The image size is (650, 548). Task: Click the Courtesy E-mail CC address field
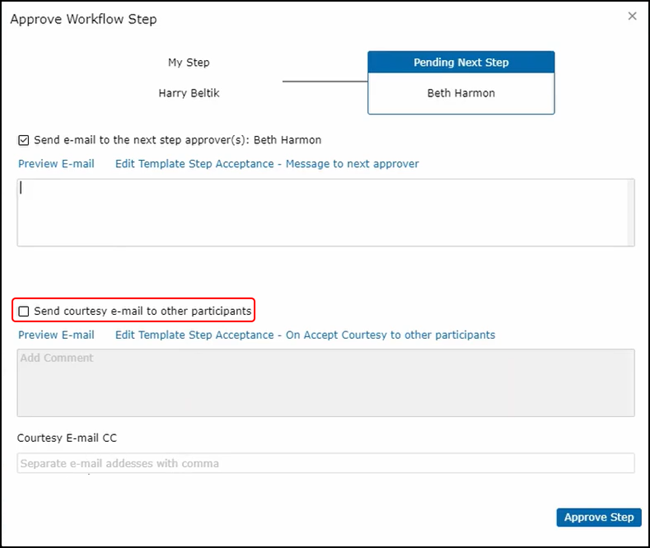coord(325,463)
